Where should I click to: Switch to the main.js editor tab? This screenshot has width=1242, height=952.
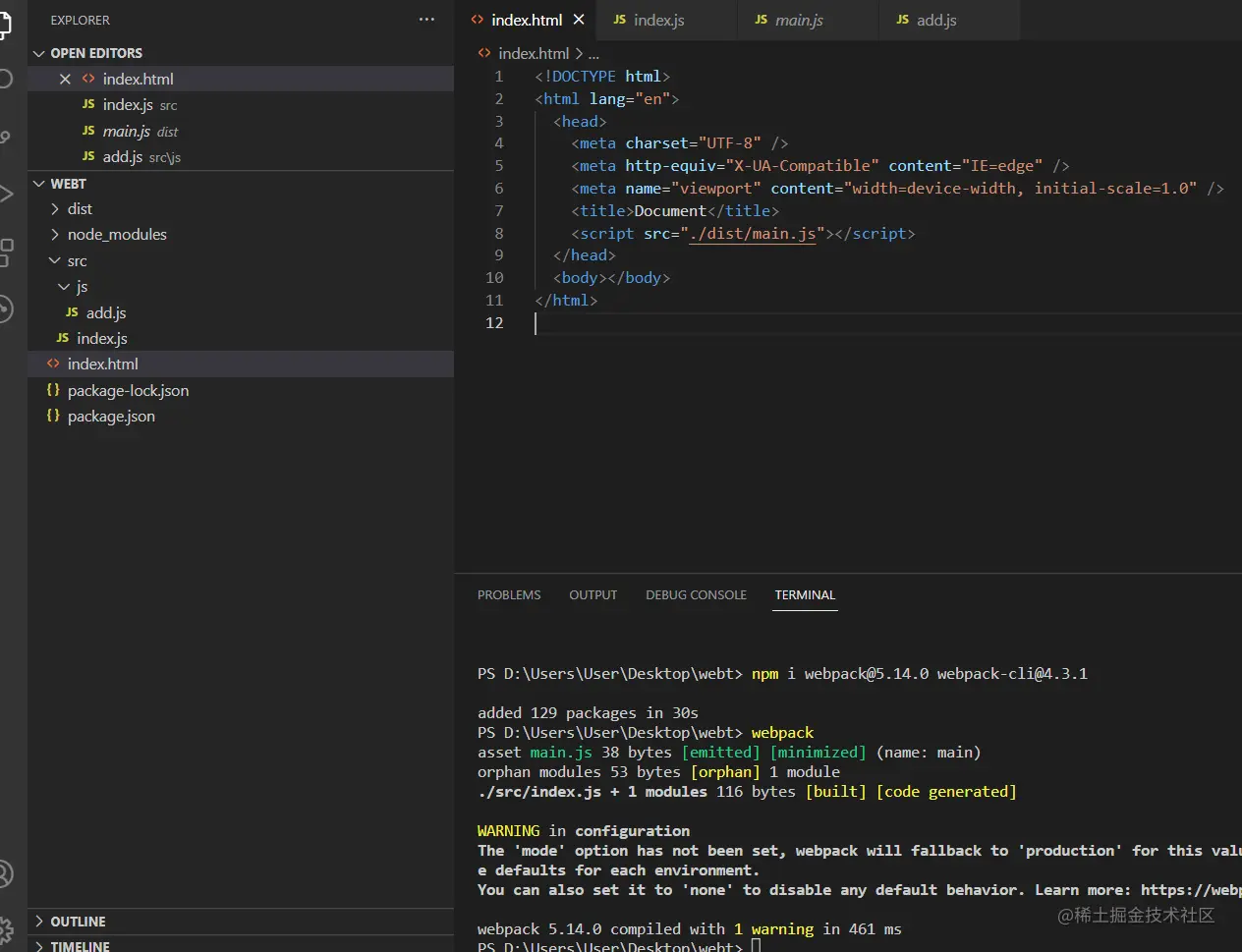[798, 20]
